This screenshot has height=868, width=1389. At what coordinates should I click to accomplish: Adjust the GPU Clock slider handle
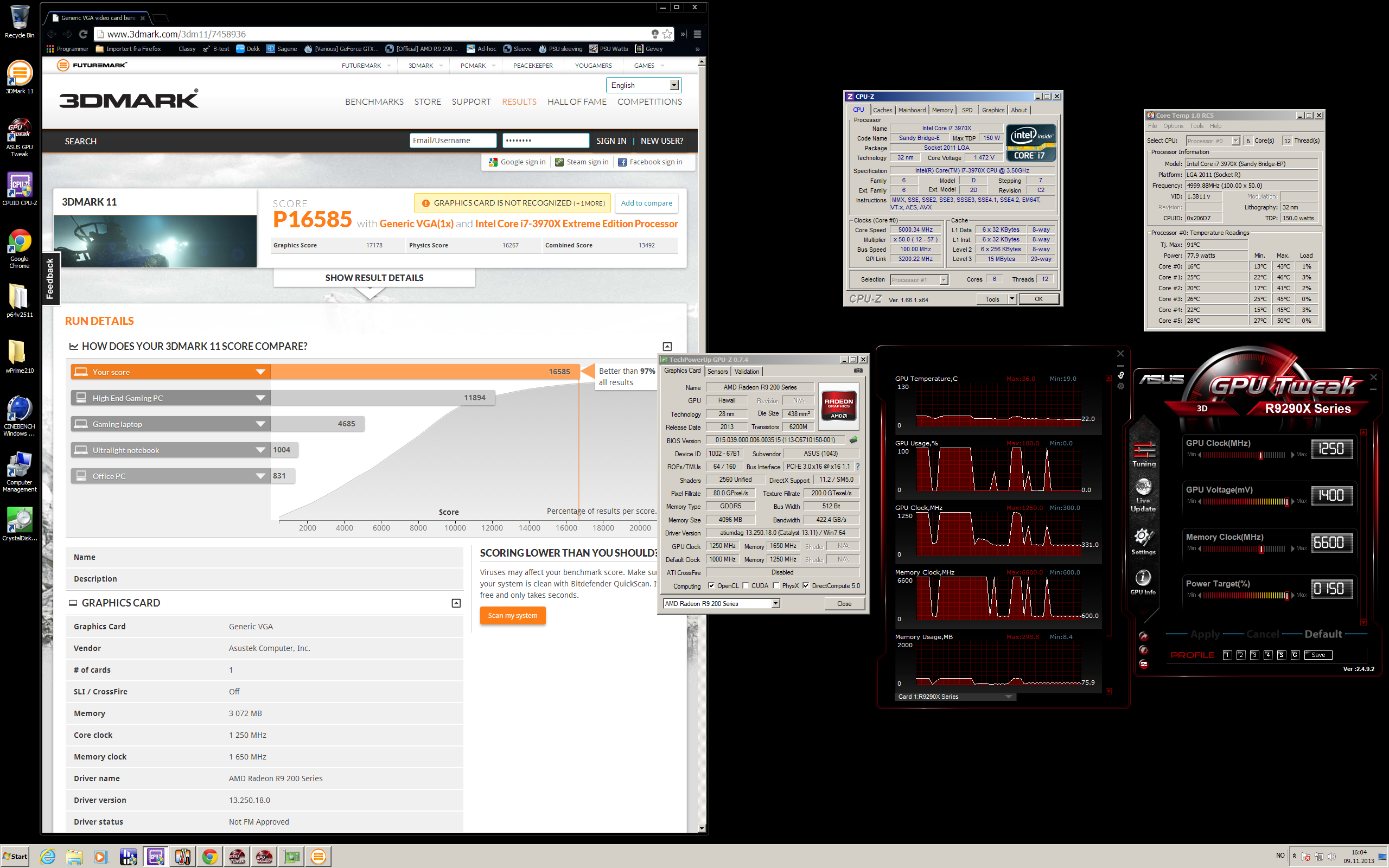click(1260, 455)
